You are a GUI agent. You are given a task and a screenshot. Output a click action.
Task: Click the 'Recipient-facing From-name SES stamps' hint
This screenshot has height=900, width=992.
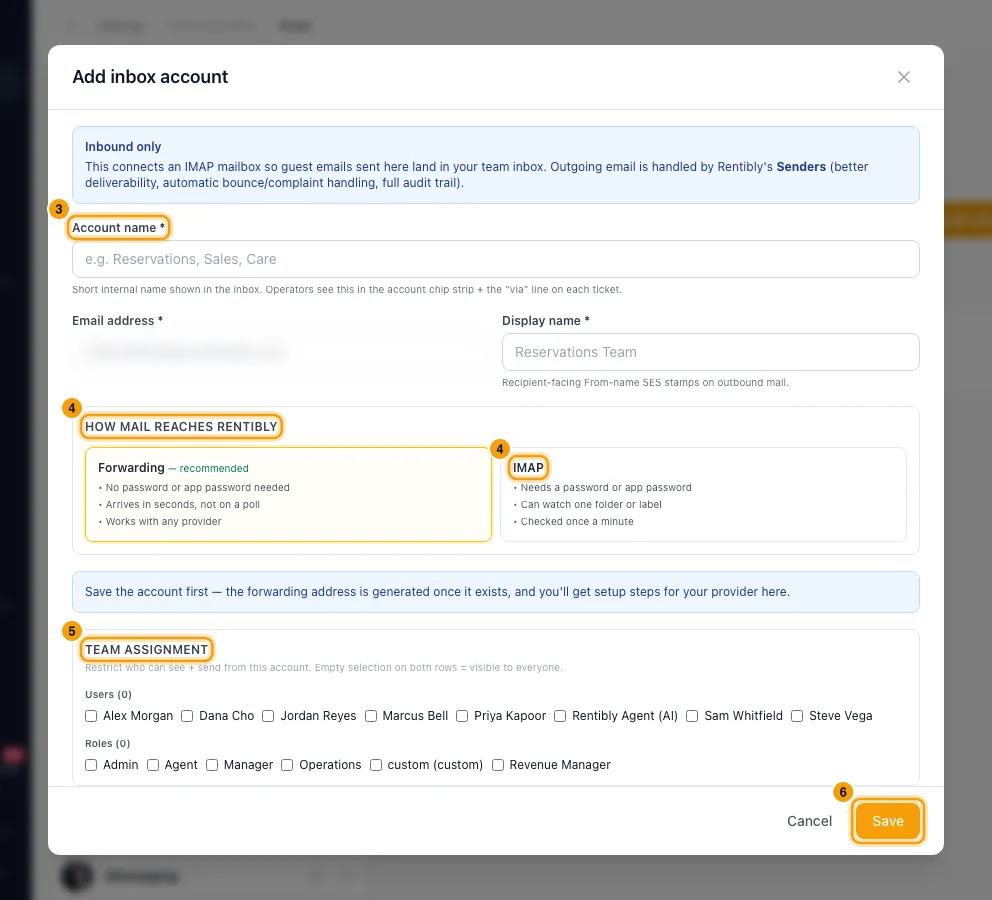(645, 383)
